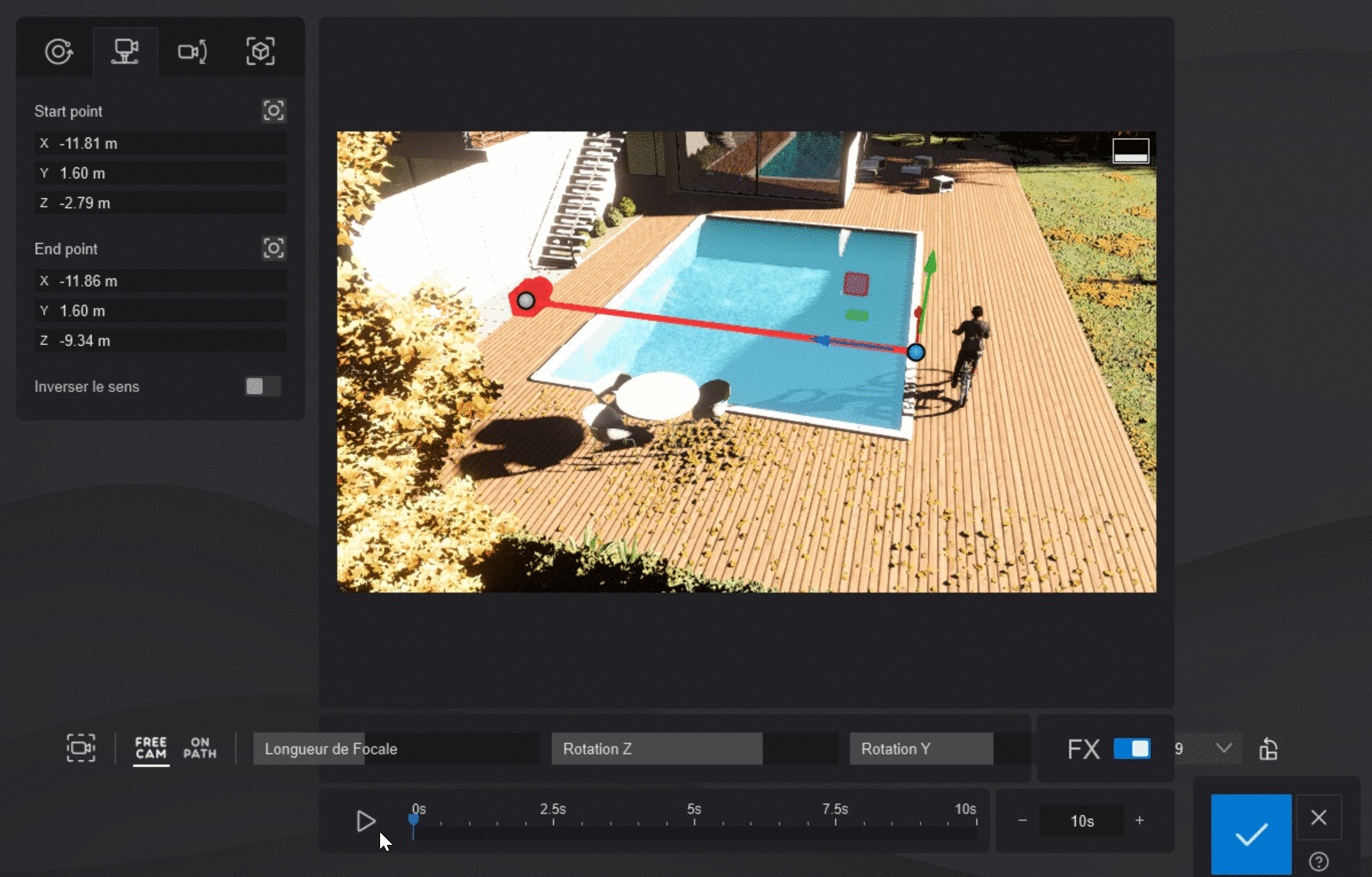Select the travelling camera path tab

tap(125, 52)
